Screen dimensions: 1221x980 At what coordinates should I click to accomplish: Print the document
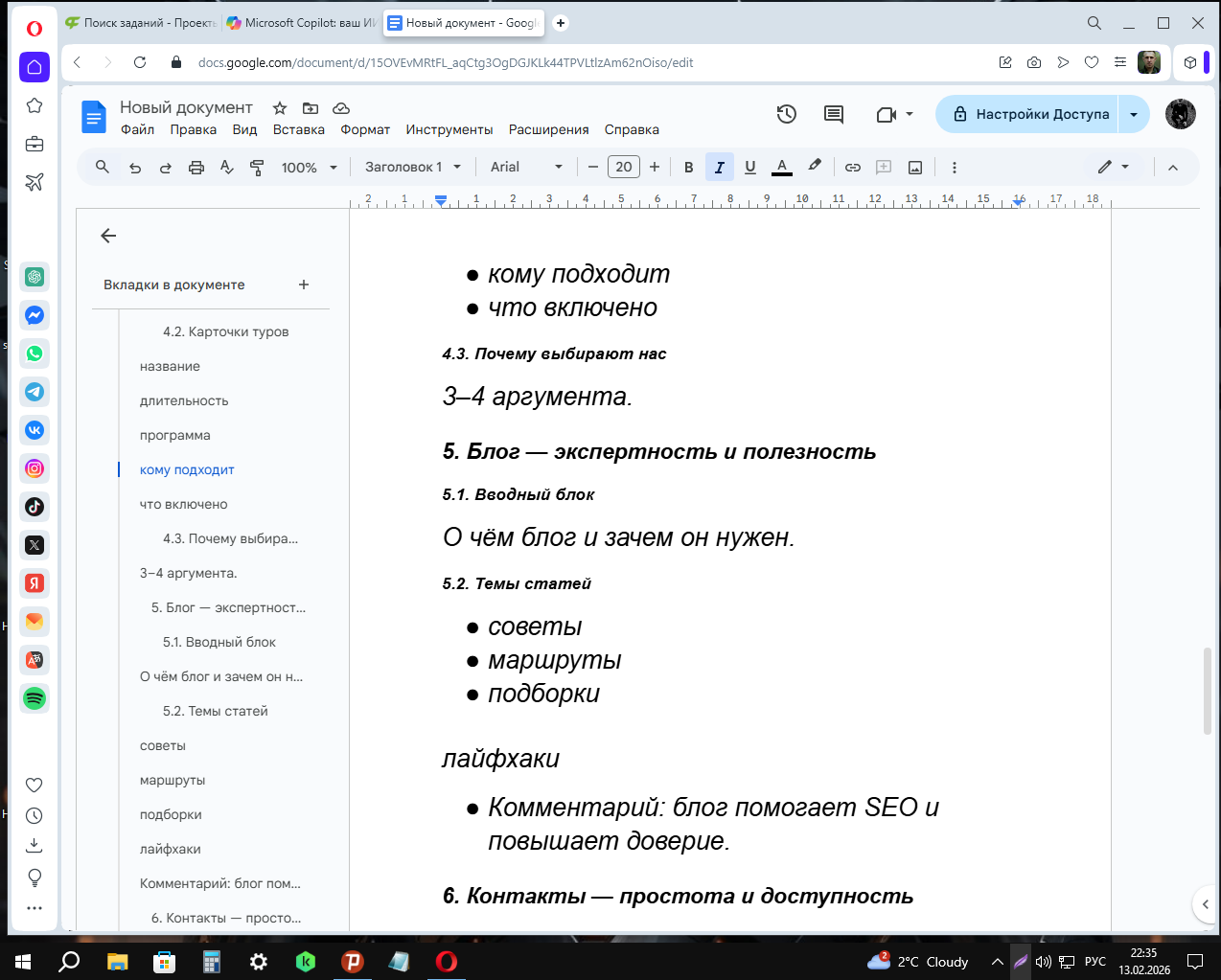[196, 167]
